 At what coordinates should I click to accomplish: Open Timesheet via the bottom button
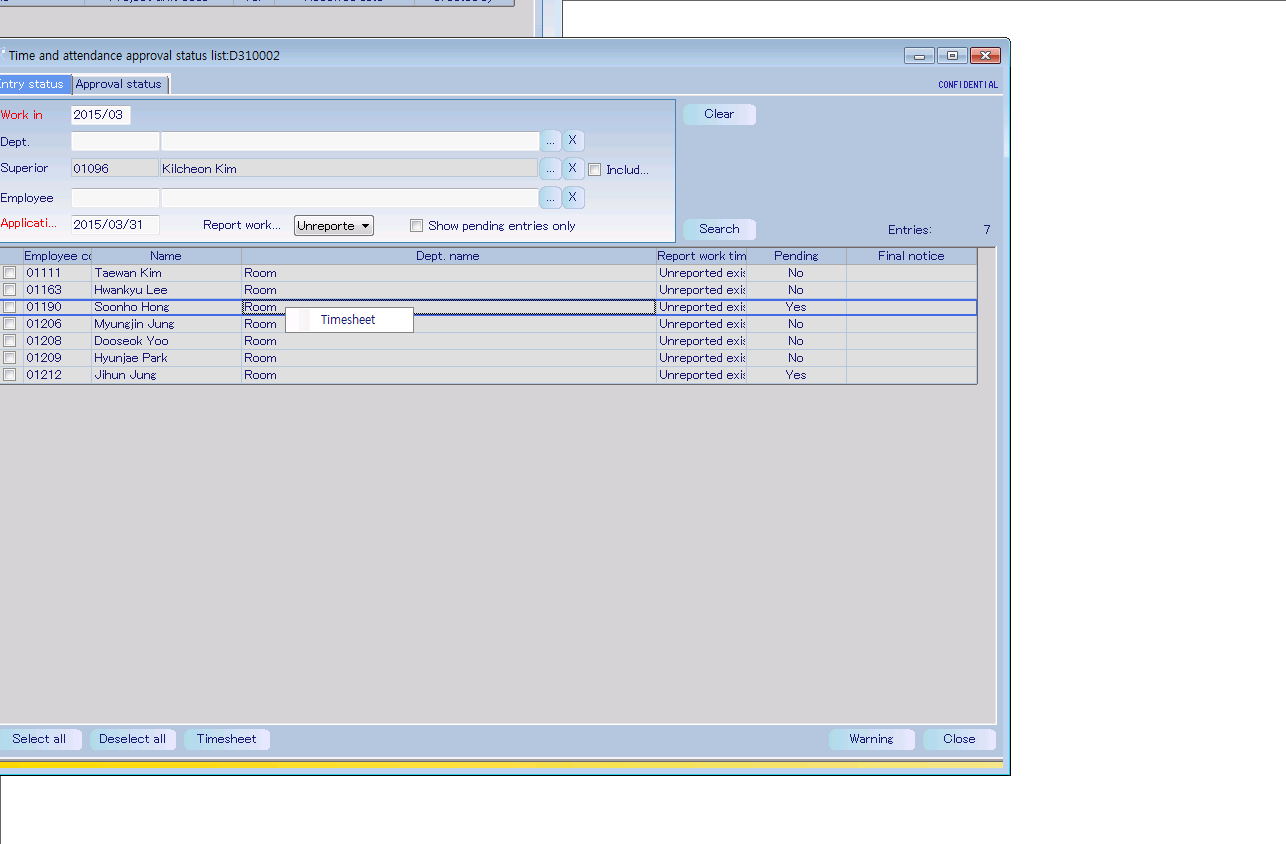pyautogui.click(x=226, y=739)
